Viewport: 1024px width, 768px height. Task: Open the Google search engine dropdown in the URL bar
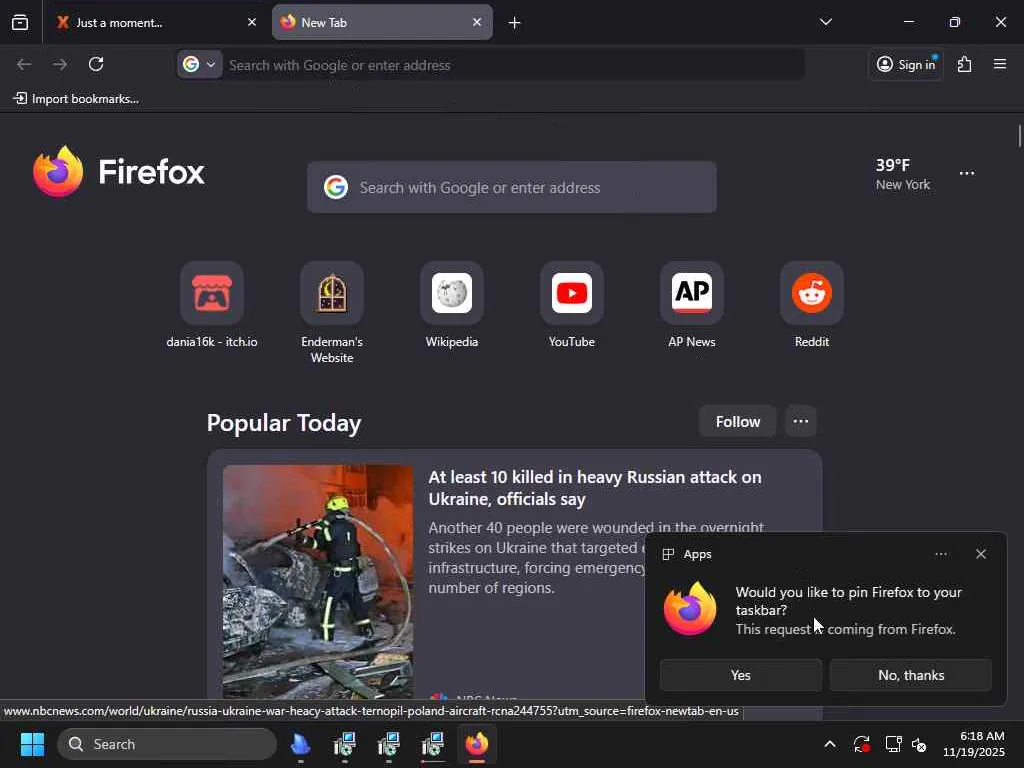click(199, 65)
